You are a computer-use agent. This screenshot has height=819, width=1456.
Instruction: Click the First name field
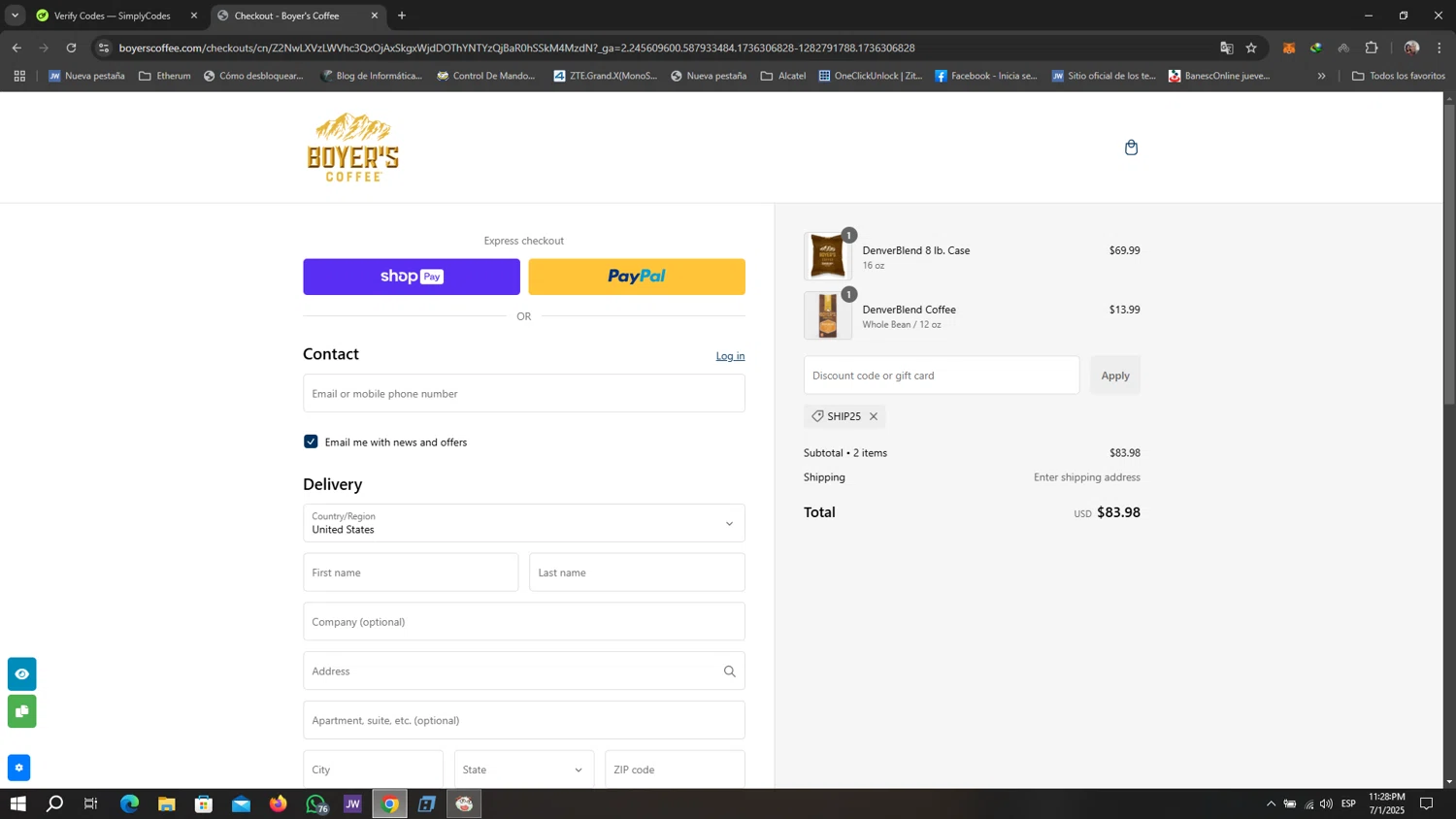(x=411, y=573)
